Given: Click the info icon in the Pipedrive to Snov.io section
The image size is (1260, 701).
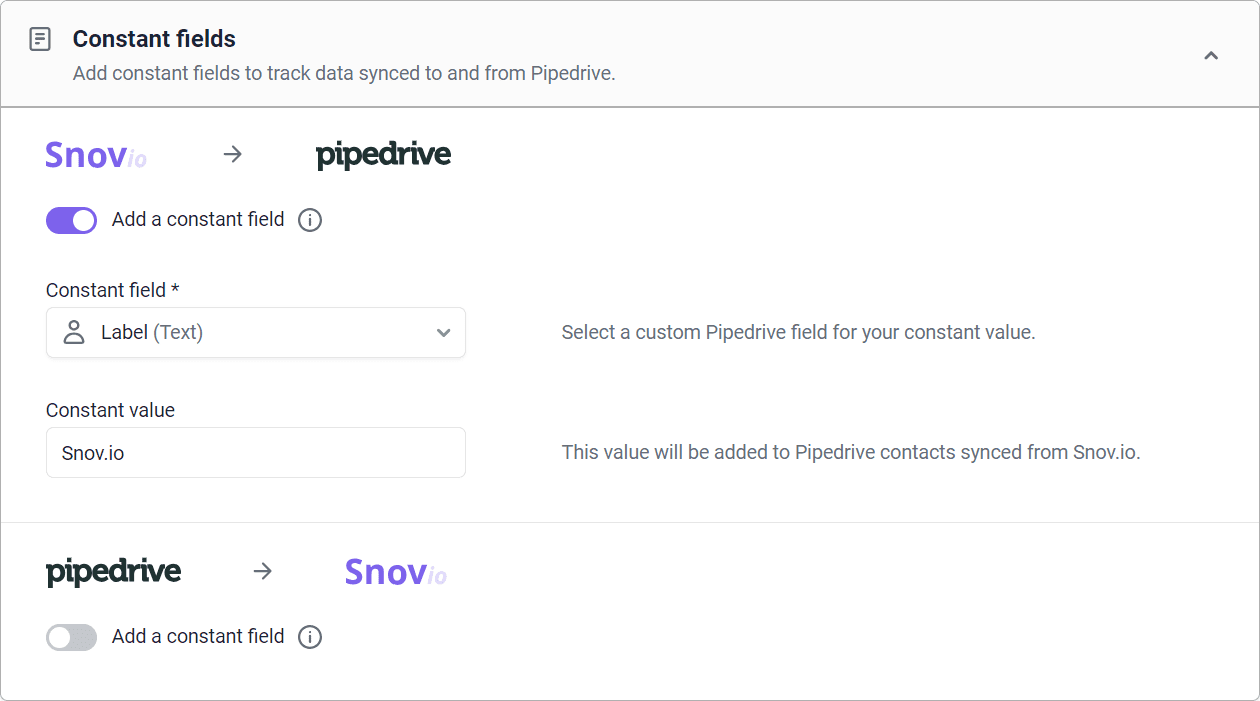Looking at the screenshot, I should [310, 637].
